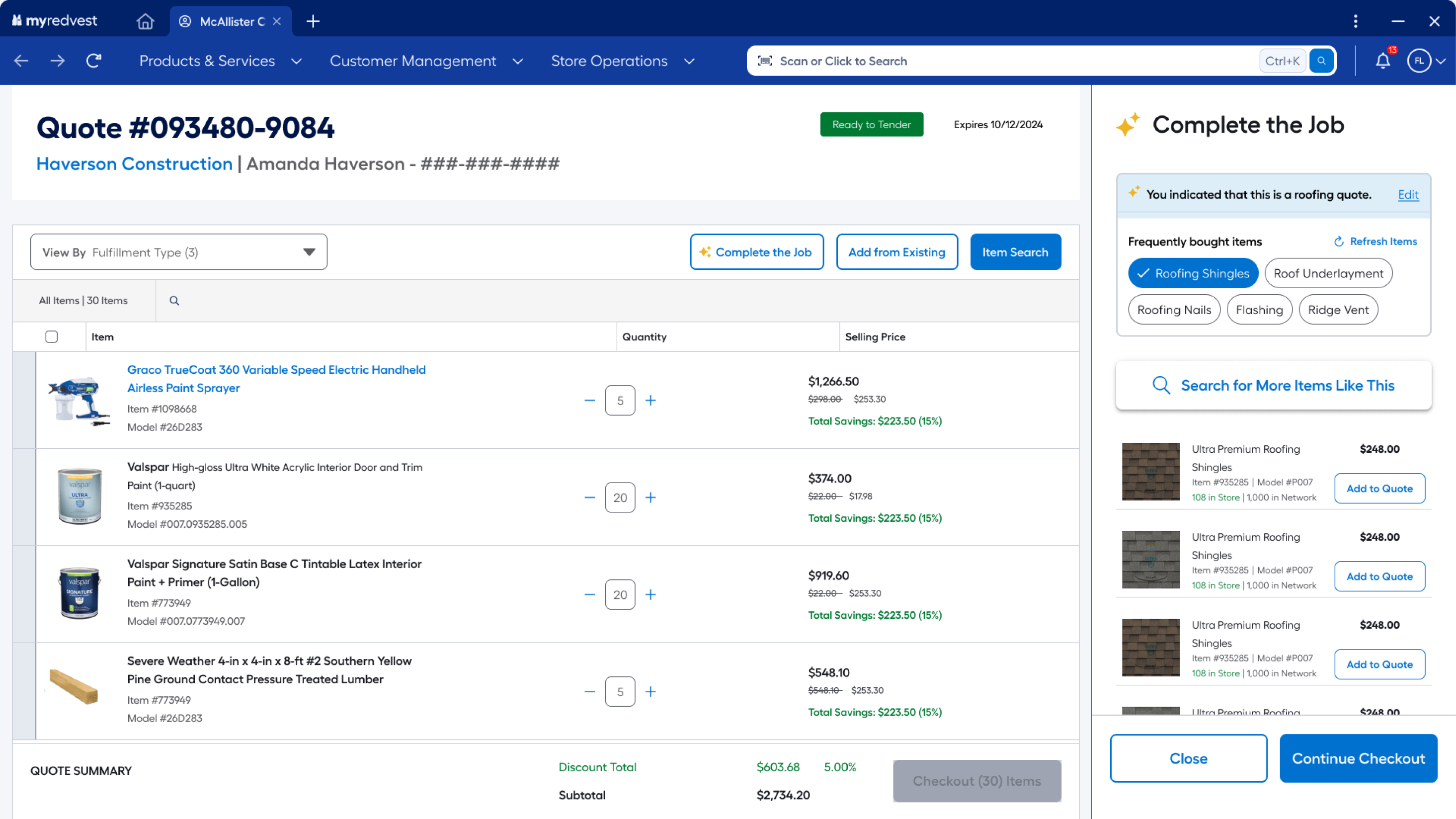Screen dimensions: 1456x819
Task: Open new tab with plus icon
Action: [x=313, y=21]
